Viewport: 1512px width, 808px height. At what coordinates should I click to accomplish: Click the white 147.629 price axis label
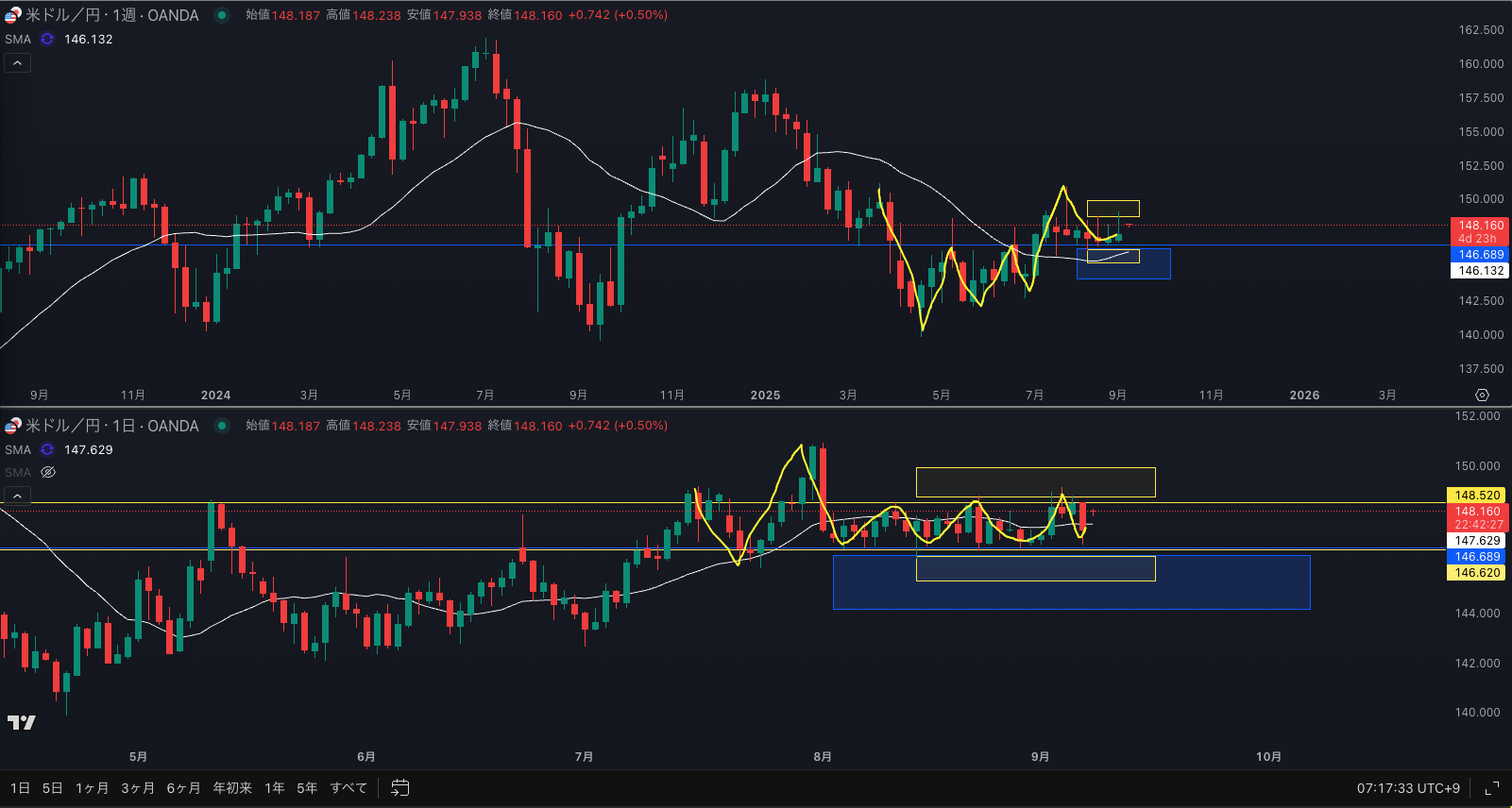pos(1477,540)
